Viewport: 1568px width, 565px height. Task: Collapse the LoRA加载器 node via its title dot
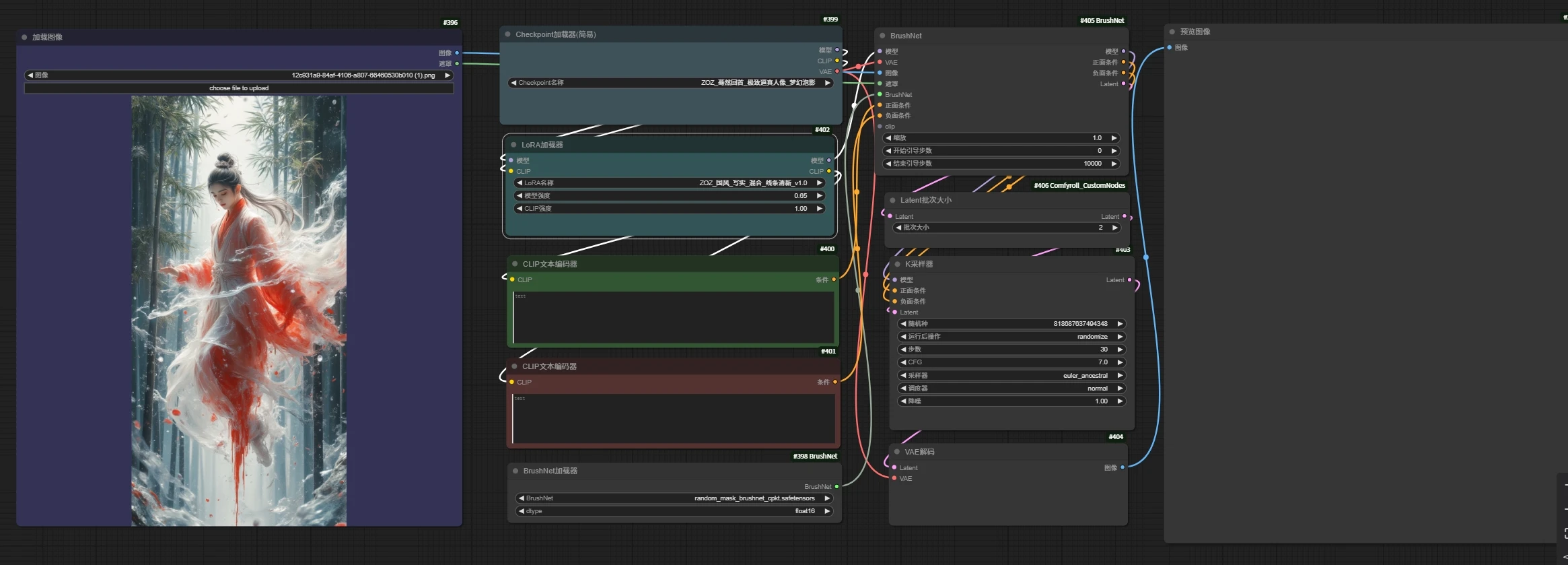(513, 145)
